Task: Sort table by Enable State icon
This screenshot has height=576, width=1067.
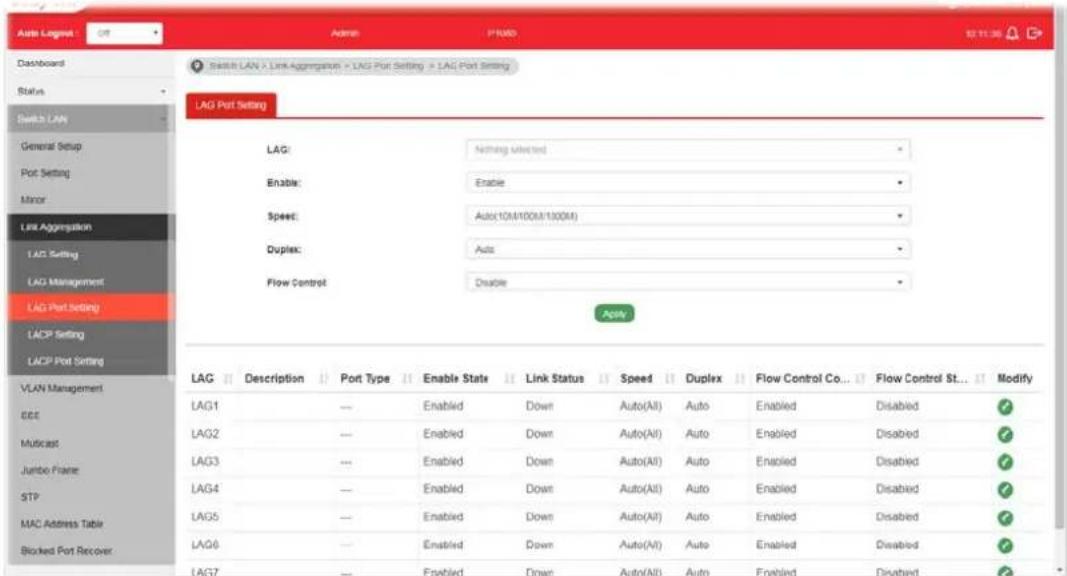Action: (x=510, y=379)
